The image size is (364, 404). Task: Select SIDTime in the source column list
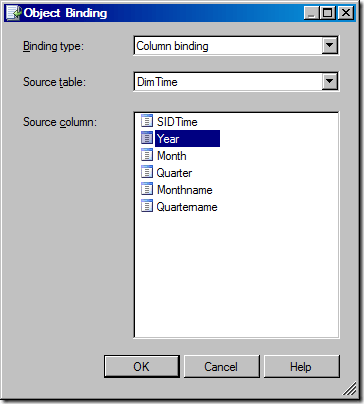click(x=177, y=122)
